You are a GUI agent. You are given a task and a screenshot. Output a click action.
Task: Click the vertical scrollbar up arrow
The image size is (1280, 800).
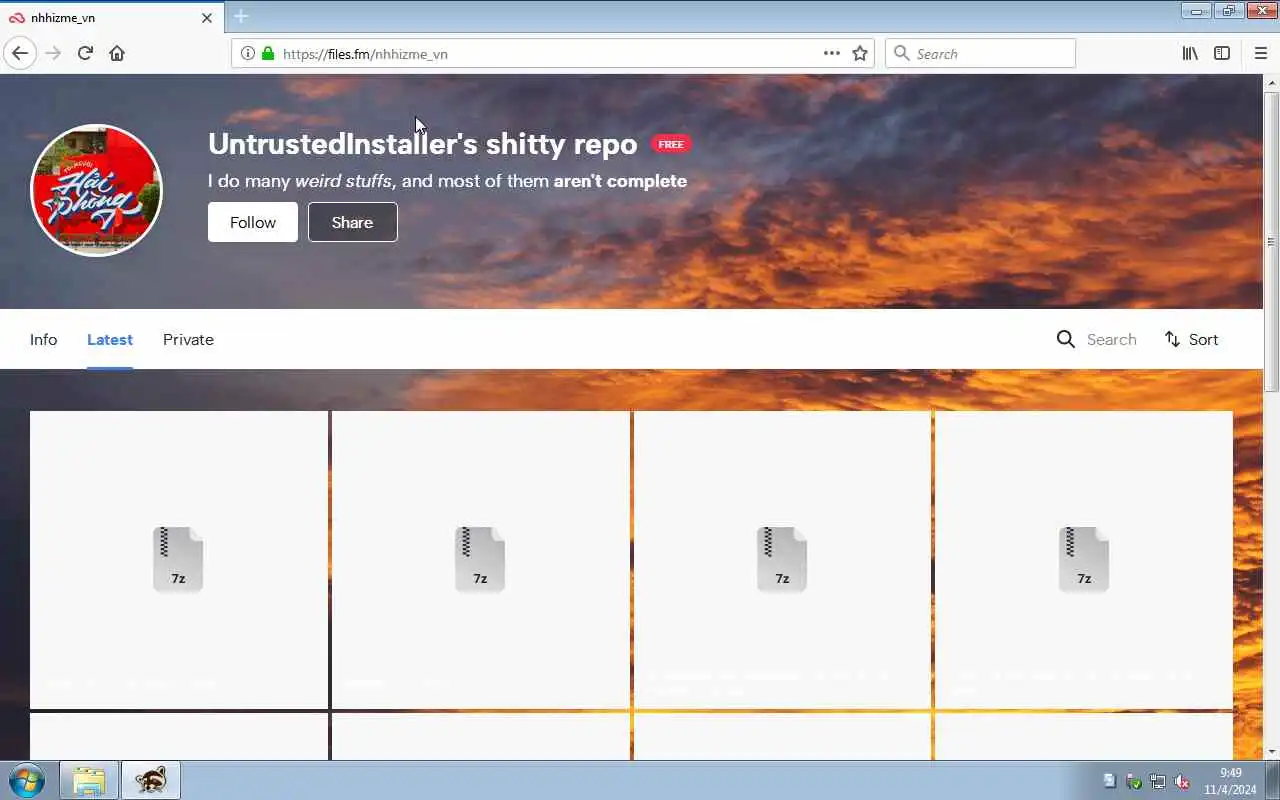click(x=1271, y=82)
